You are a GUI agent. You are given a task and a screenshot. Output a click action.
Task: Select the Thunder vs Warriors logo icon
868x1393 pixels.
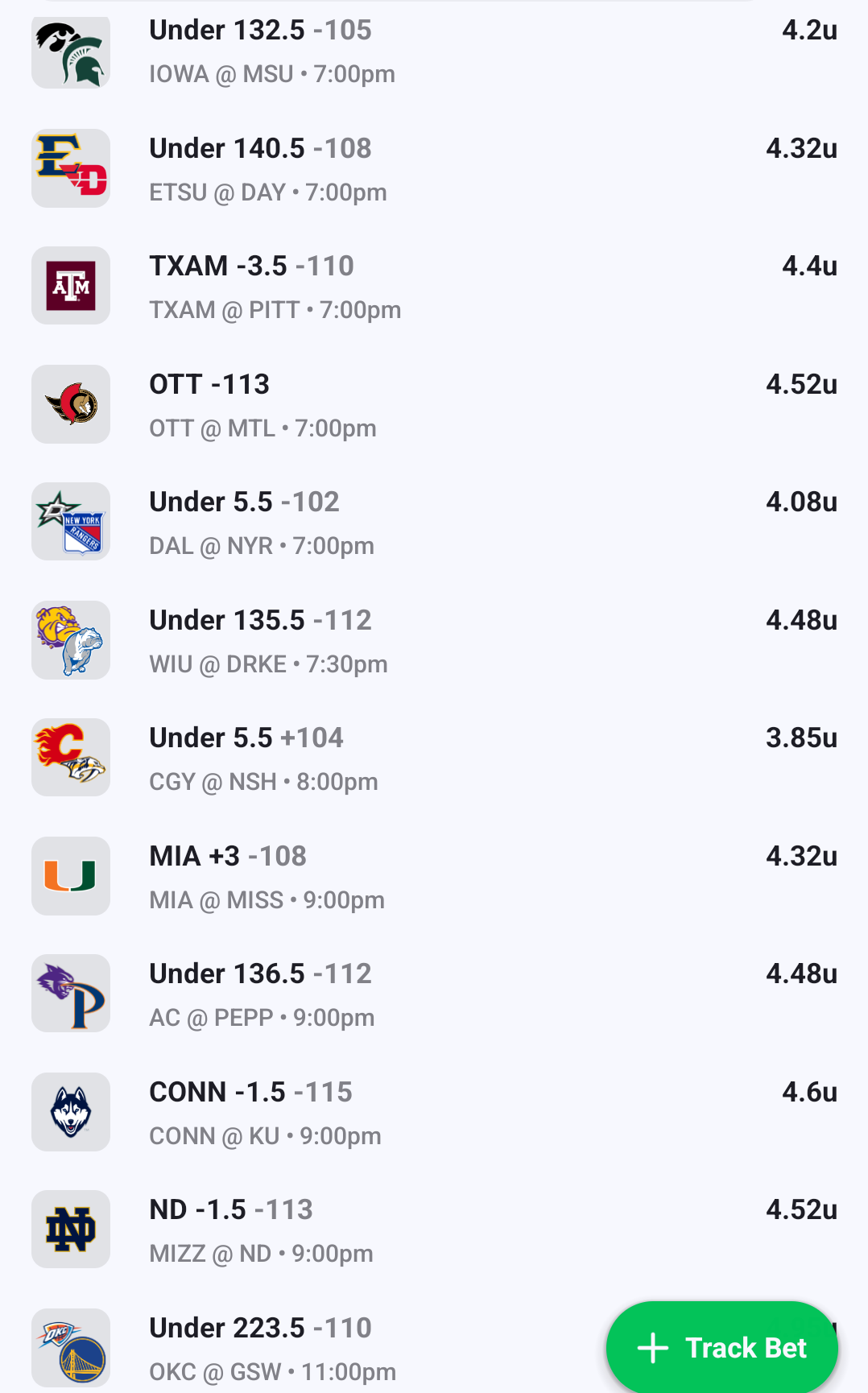click(x=71, y=1348)
